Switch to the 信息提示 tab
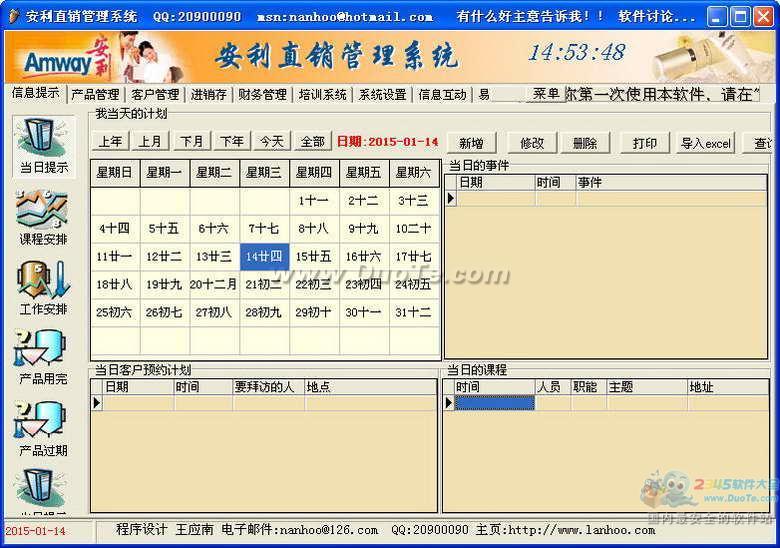The width and height of the screenshot is (780, 548). point(36,93)
